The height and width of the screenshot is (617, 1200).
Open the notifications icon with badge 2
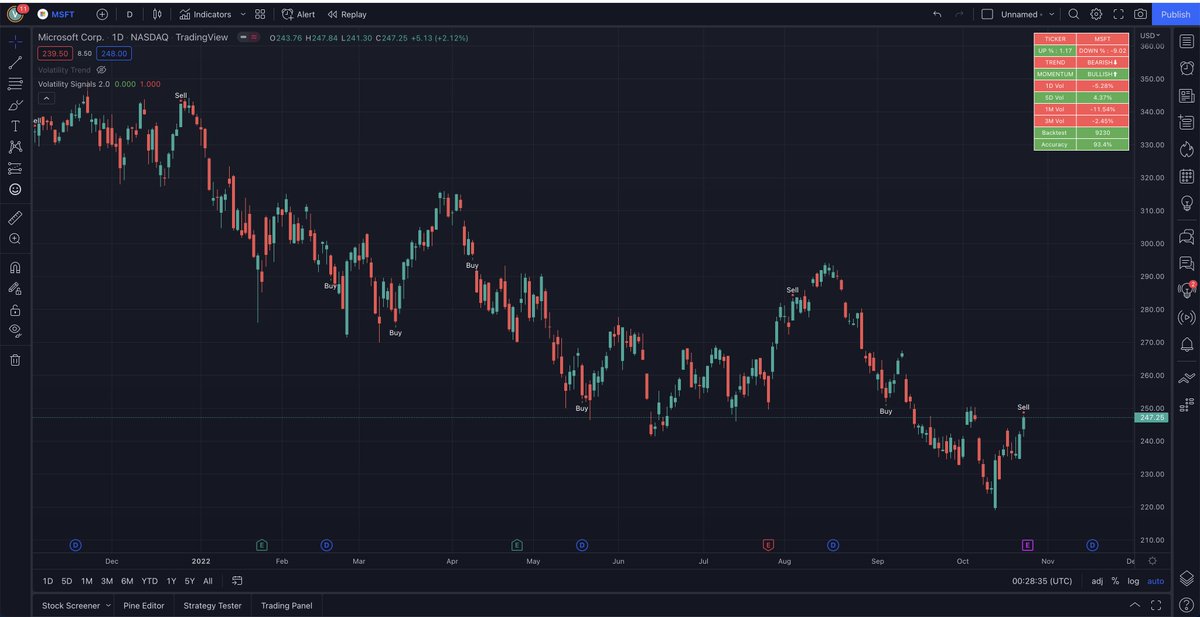click(1187, 290)
